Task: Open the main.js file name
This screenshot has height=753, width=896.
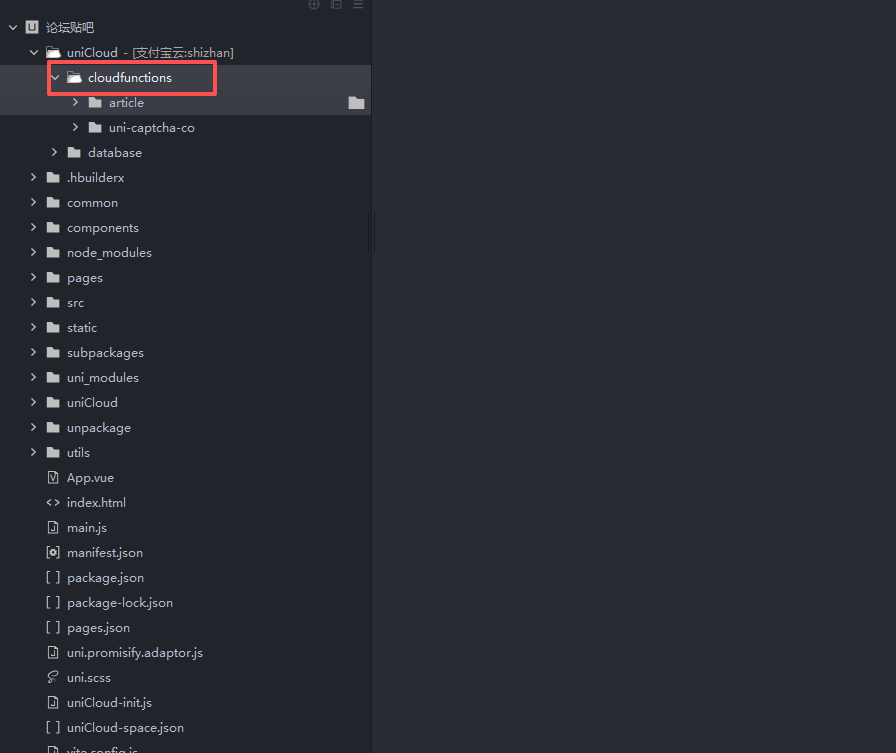Action: 87,528
